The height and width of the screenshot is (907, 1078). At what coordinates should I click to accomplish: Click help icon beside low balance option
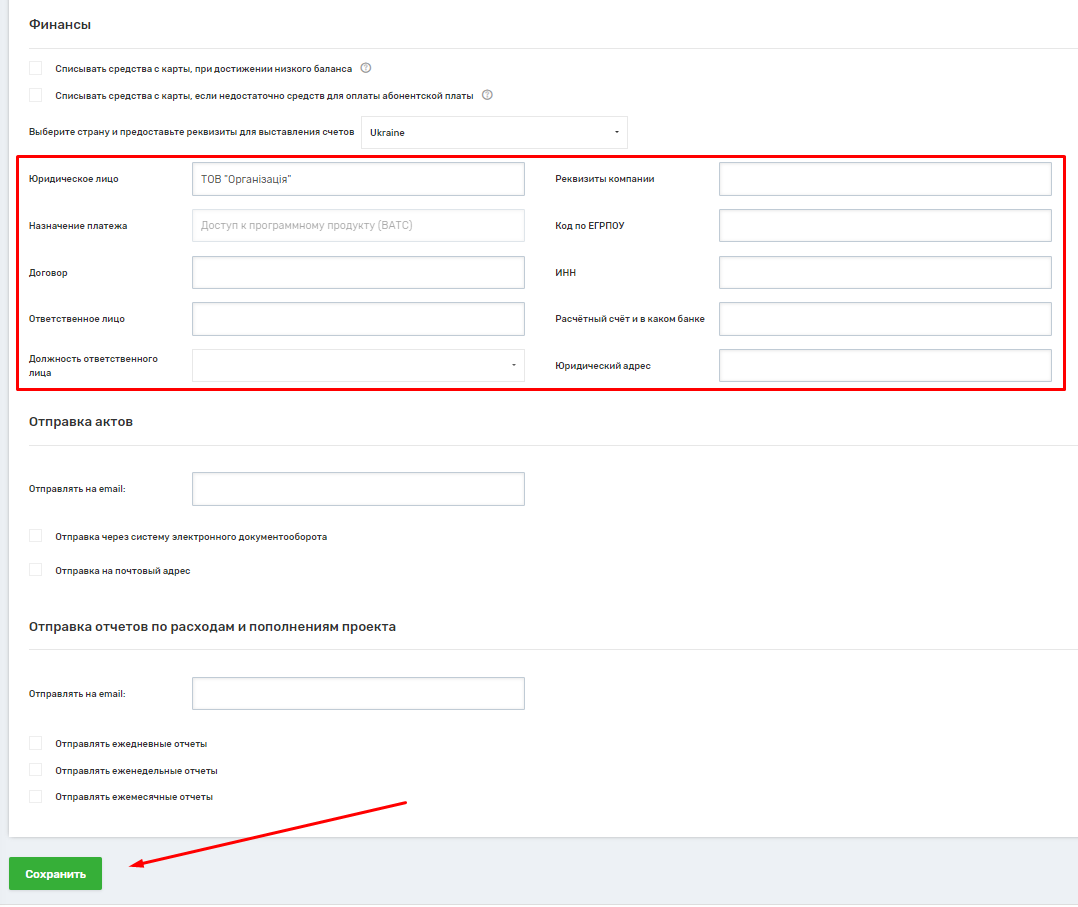(x=366, y=68)
